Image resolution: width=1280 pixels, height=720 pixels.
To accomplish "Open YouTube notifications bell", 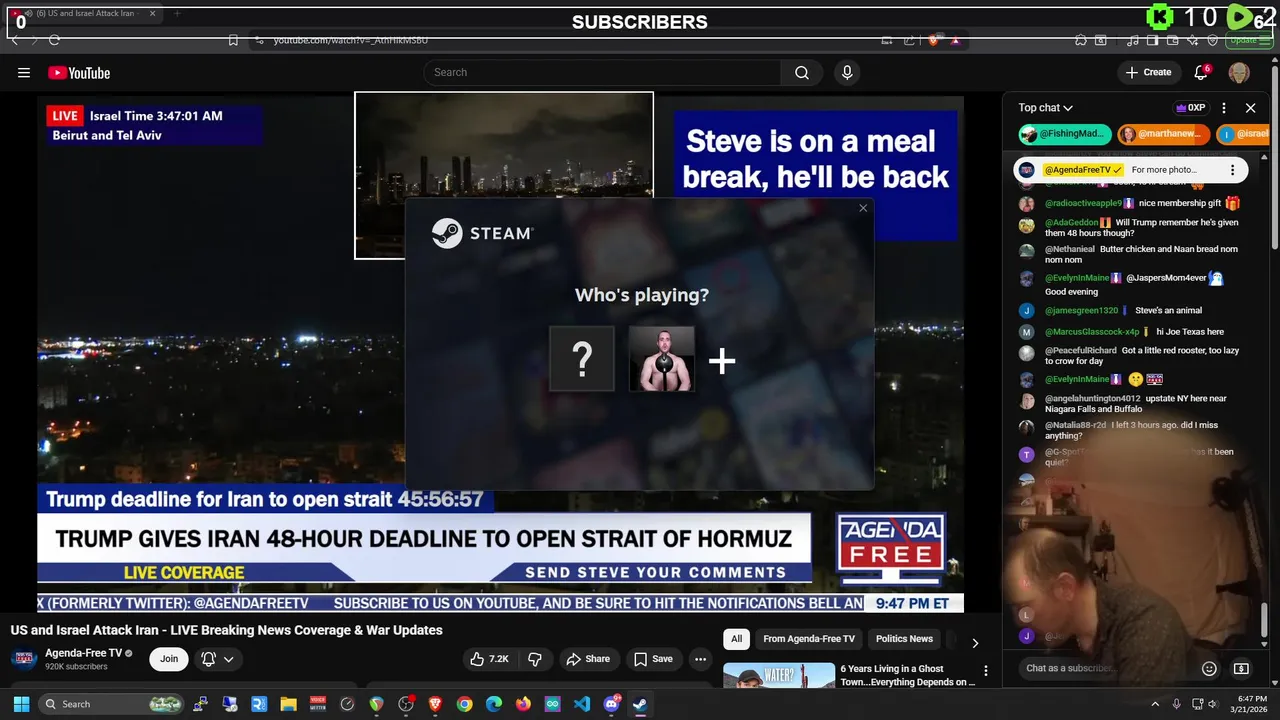I will point(1201,72).
